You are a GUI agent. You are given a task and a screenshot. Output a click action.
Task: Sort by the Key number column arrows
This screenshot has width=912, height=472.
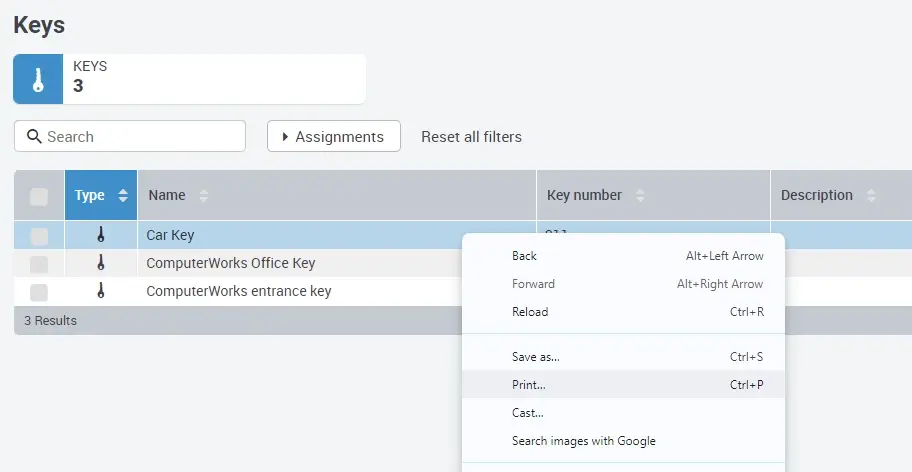640,196
